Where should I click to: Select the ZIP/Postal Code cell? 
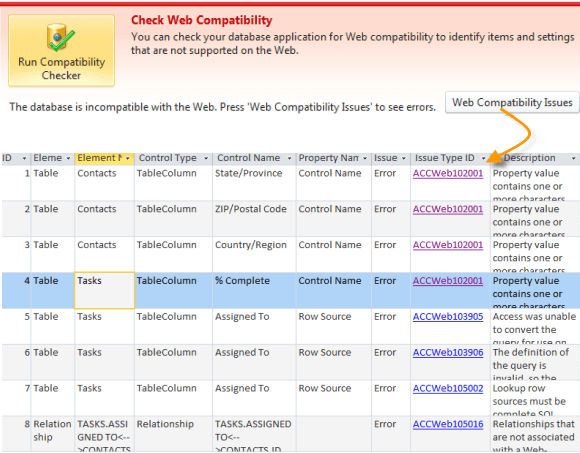coord(254,219)
